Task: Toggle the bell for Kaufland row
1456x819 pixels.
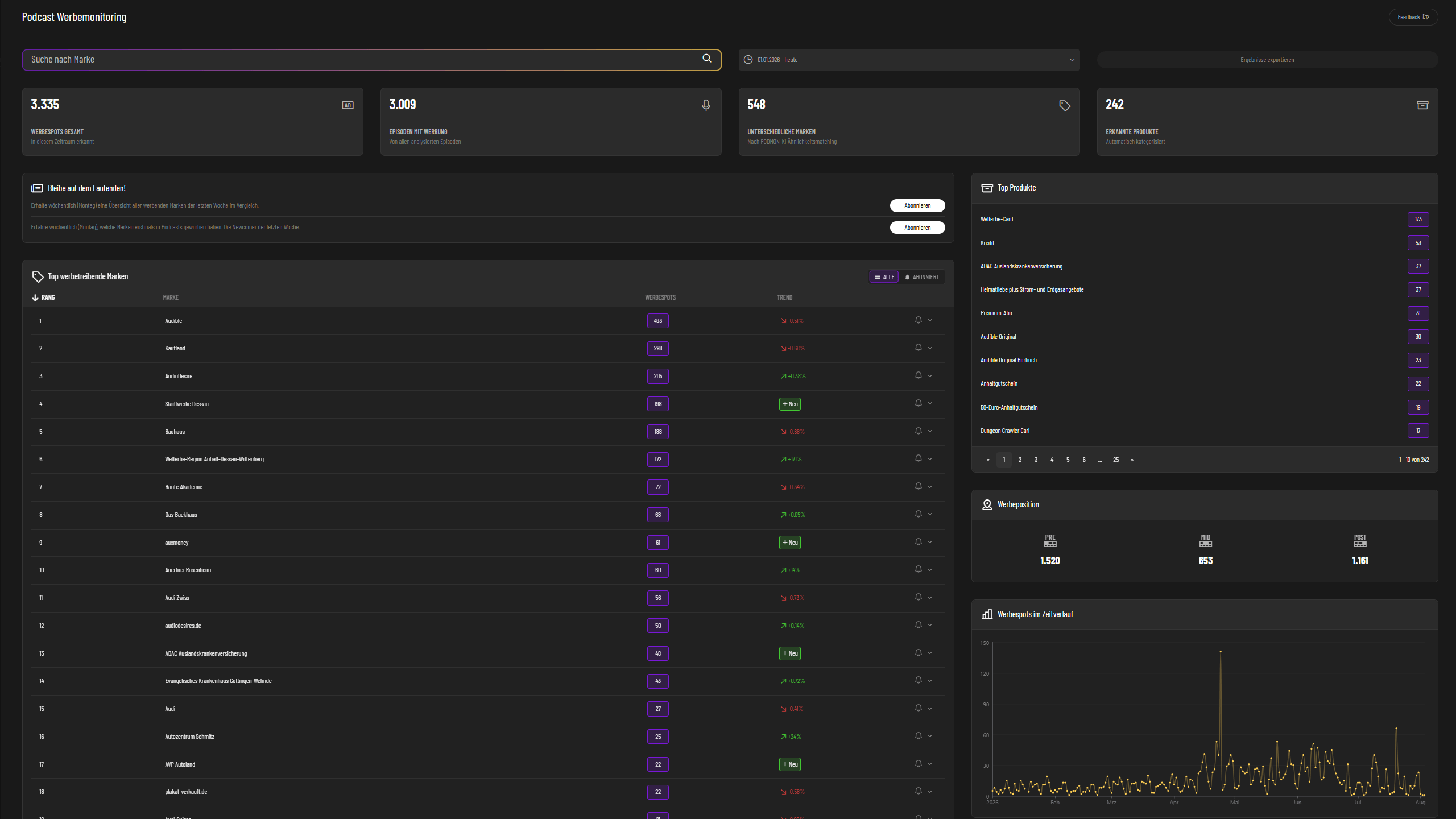Action: 918,348
